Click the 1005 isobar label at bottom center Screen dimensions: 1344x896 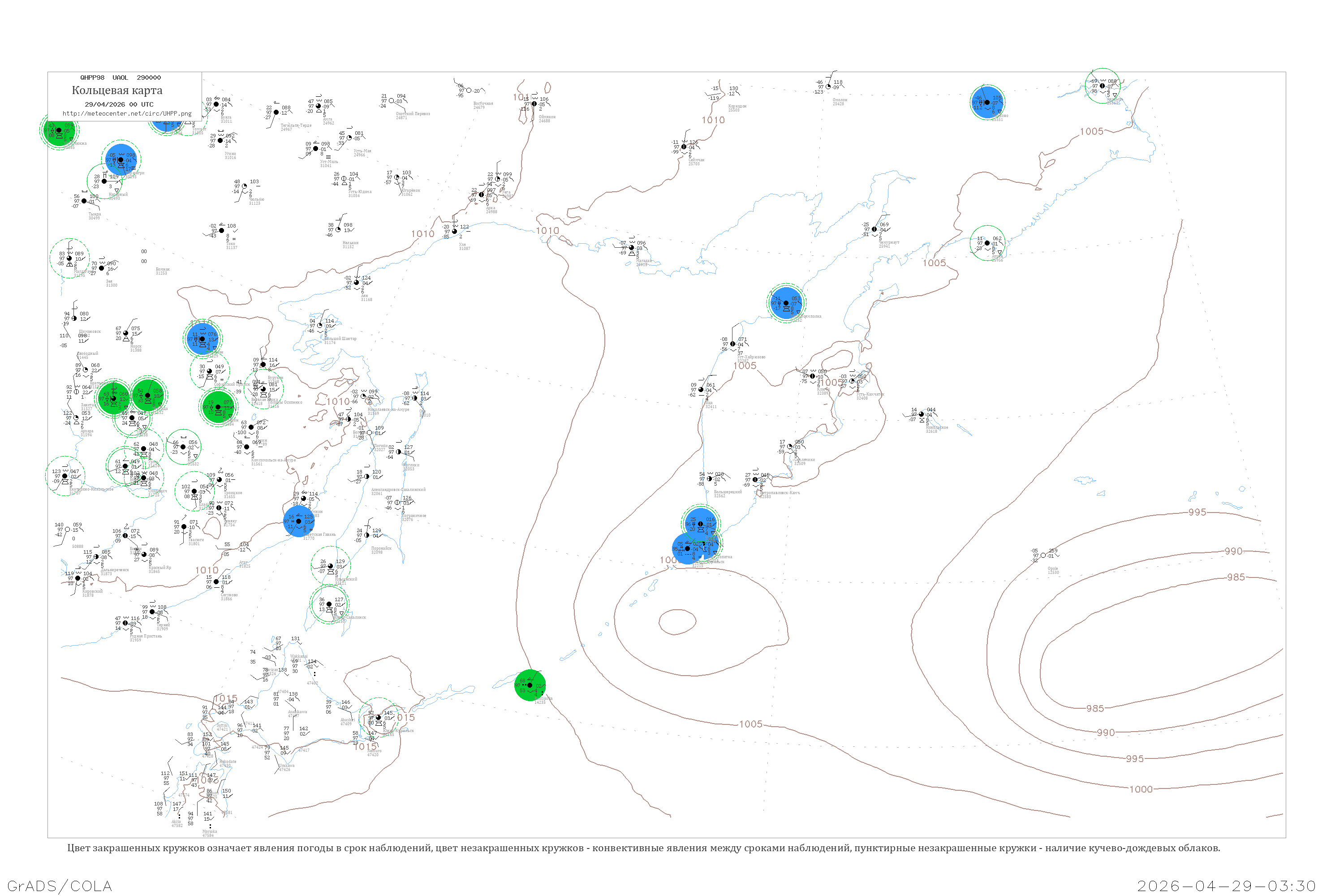(750, 724)
